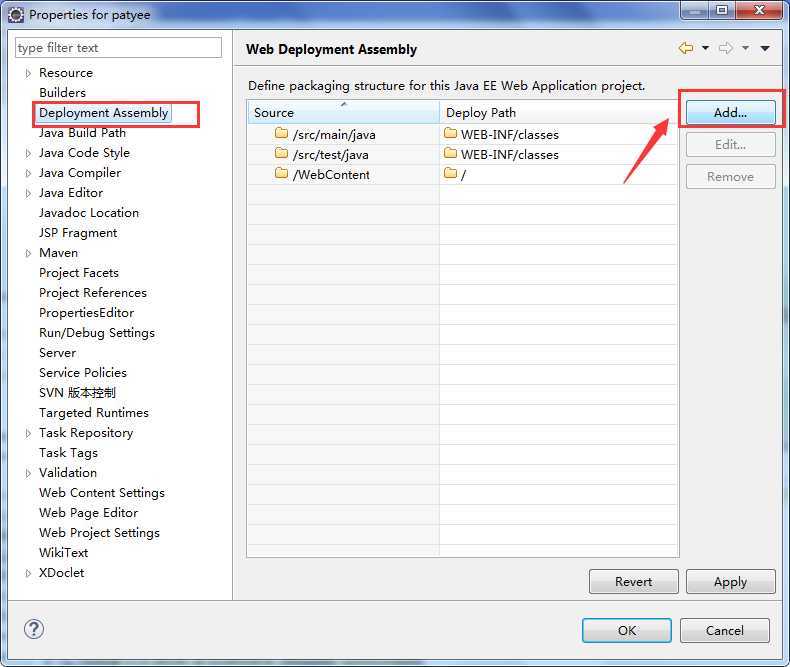The height and width of the screenshot is (667, 790).
Task: Sort by the Source column header
Action: 343,112
